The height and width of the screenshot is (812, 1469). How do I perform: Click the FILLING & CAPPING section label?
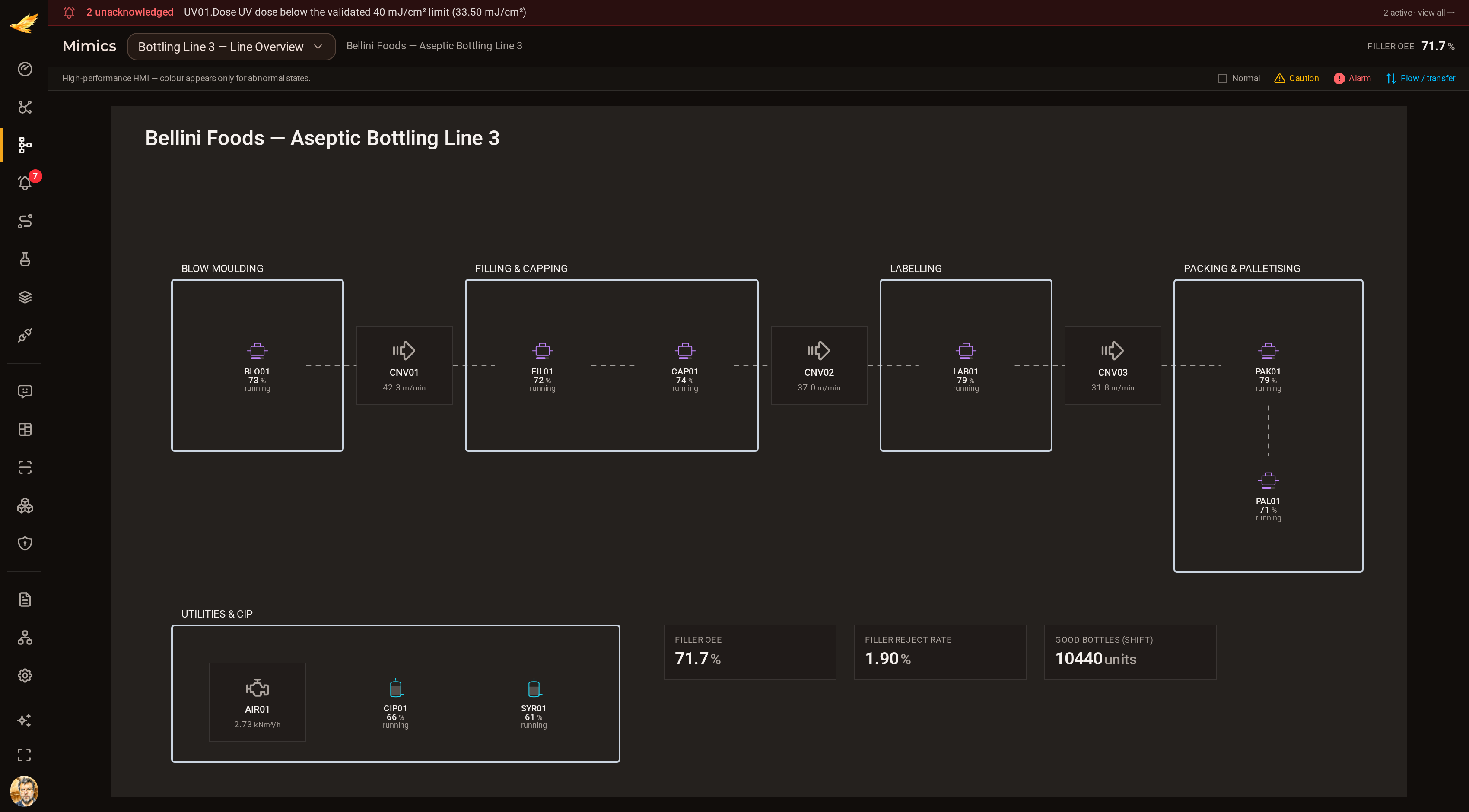pos(521,269)
